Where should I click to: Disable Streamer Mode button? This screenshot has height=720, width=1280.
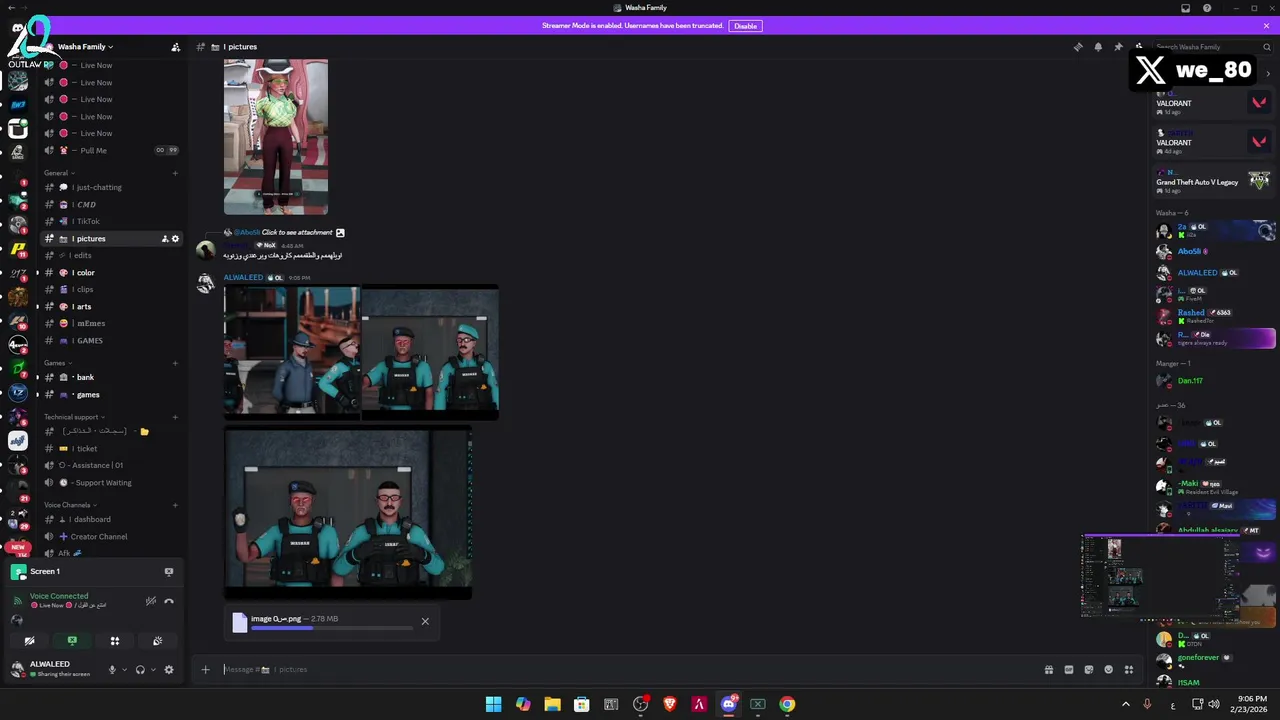745,26
